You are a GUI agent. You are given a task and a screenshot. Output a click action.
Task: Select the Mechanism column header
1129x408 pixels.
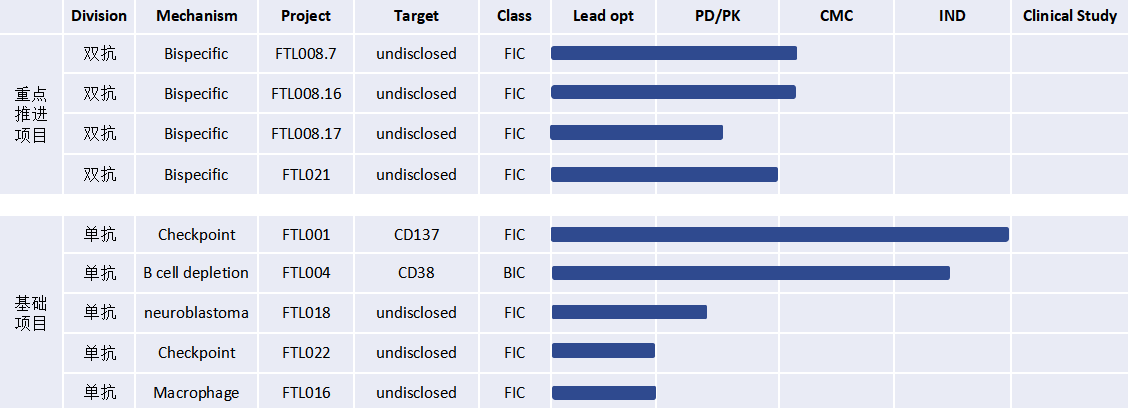pyautogui.click(x=197, y=16)
